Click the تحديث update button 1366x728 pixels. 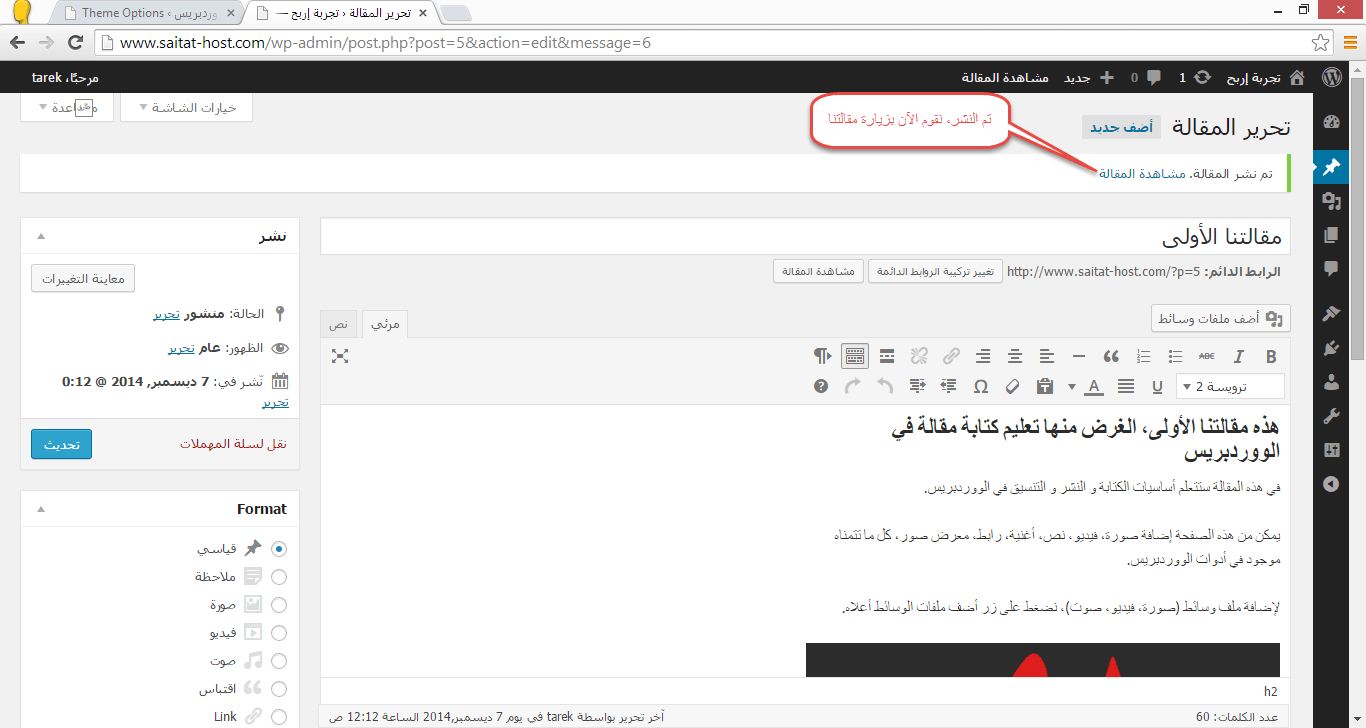pyautogui.click(x=61, y=444)
